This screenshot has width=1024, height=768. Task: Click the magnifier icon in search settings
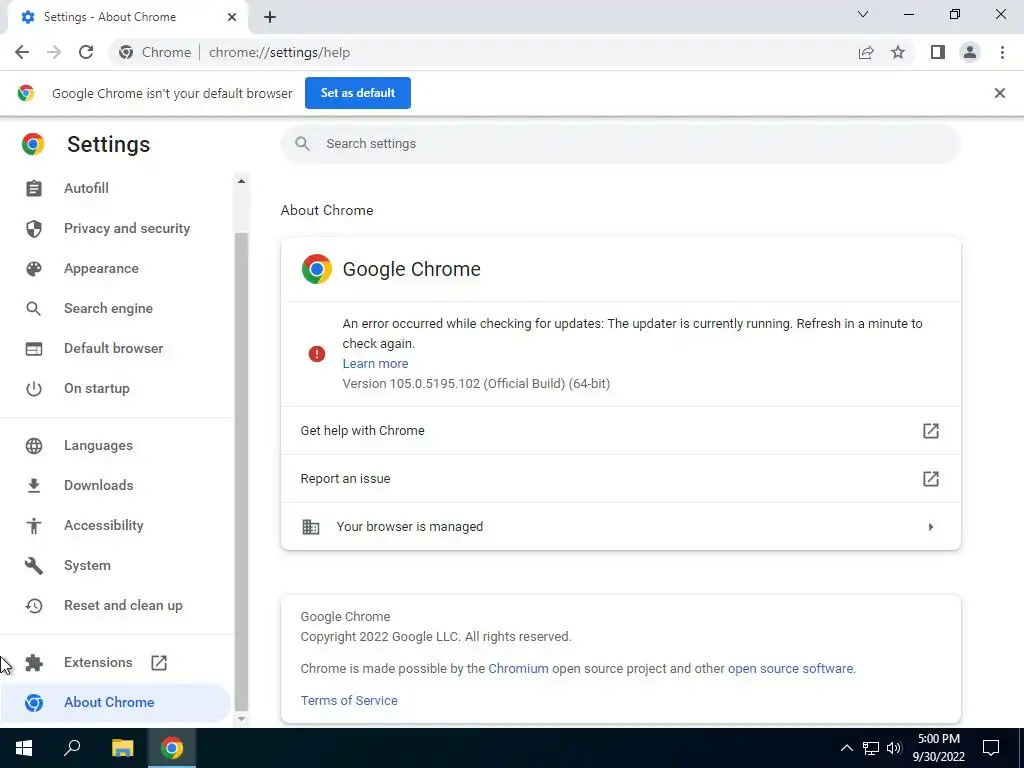302,144
